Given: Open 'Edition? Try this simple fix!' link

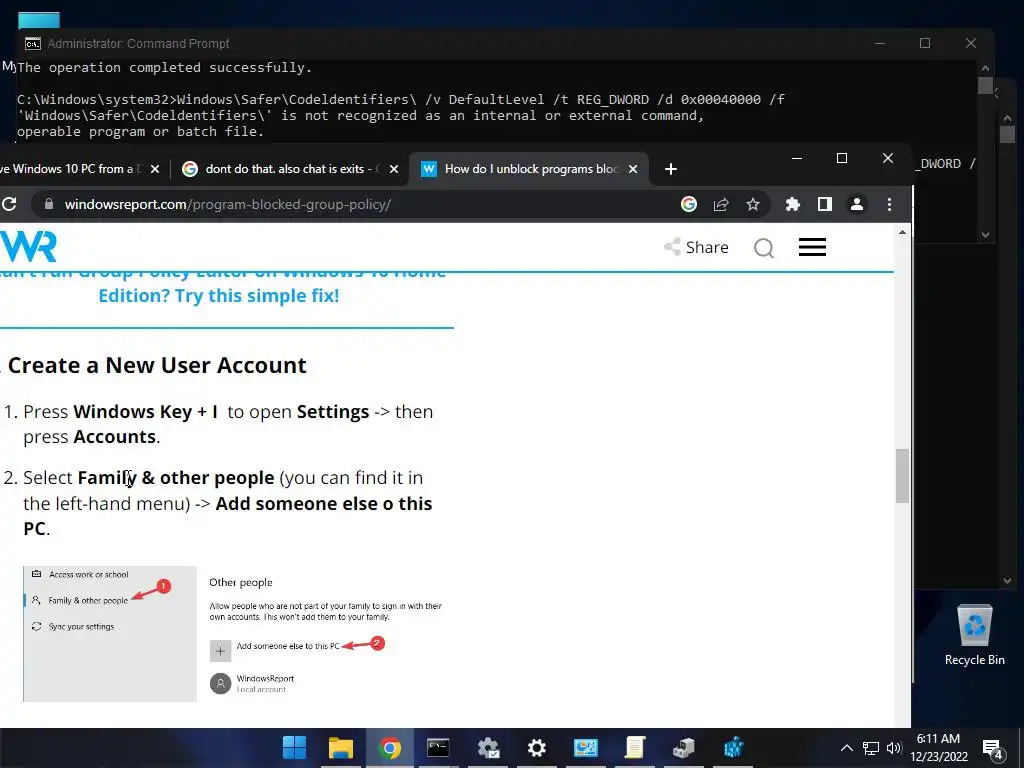Looking at the screenshot, I should pyautogui.click(x=219, y=296).
